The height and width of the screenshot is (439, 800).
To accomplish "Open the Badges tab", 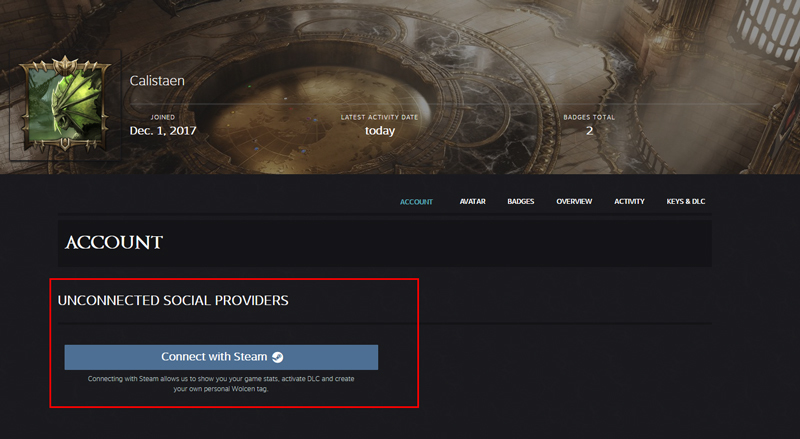I will click(x=520, y=202).
